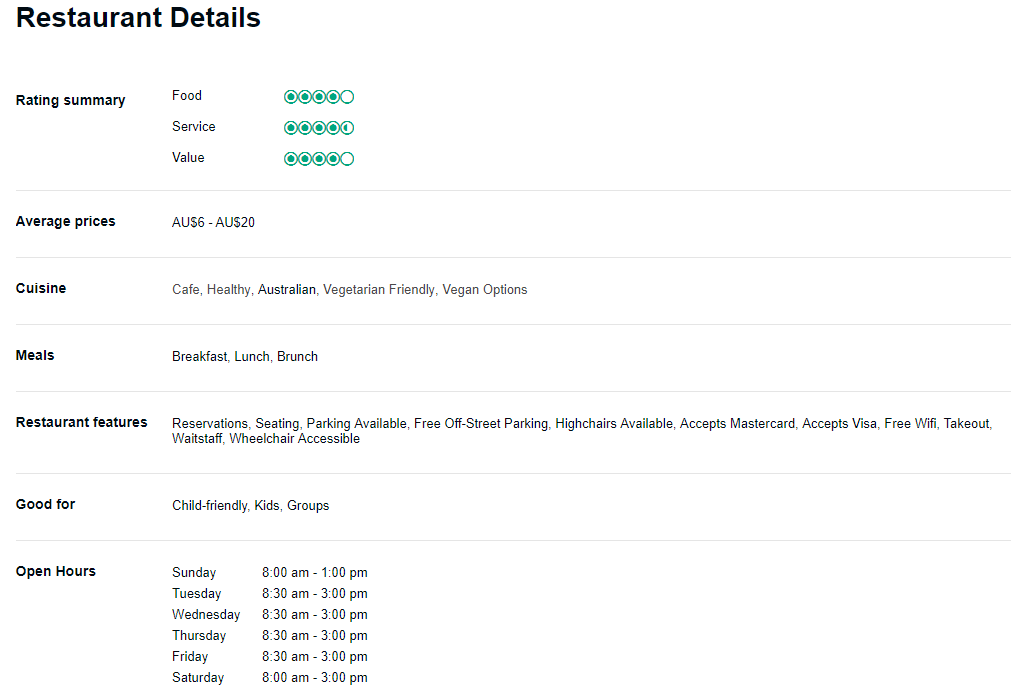
Task: Click the Thursday row day name
Action: click(199, 636)
